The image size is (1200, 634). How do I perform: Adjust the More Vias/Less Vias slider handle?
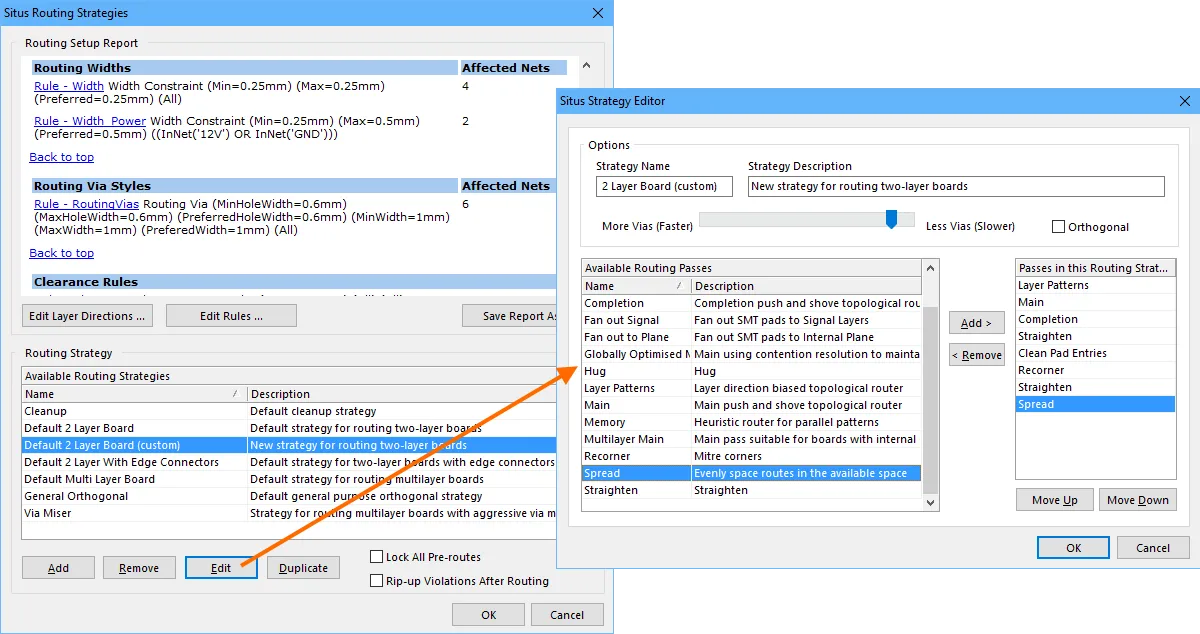(x=891, y=219)
